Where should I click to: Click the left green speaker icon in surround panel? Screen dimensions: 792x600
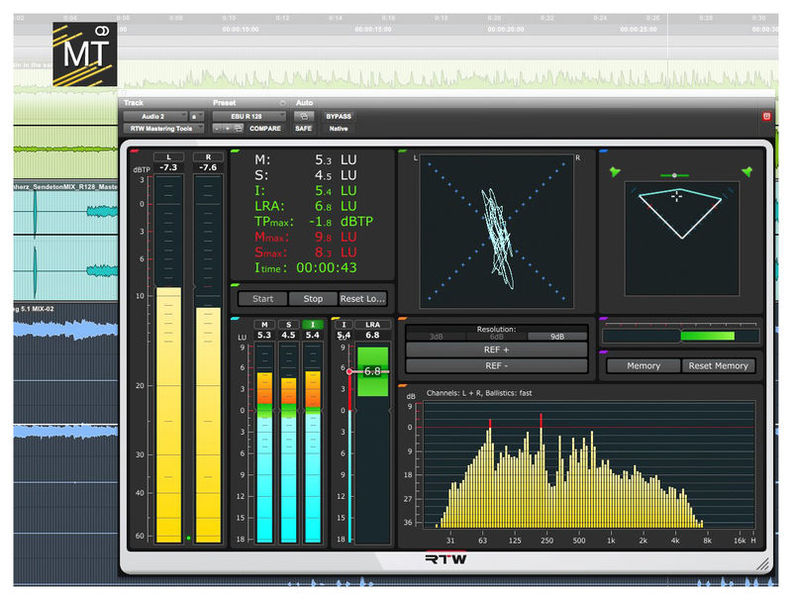[x=615, y=172]
